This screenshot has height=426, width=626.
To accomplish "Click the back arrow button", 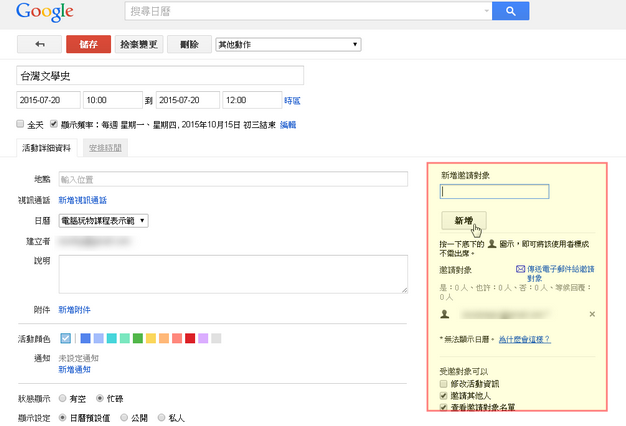I will pyautogui.click(x=40, y=45).
